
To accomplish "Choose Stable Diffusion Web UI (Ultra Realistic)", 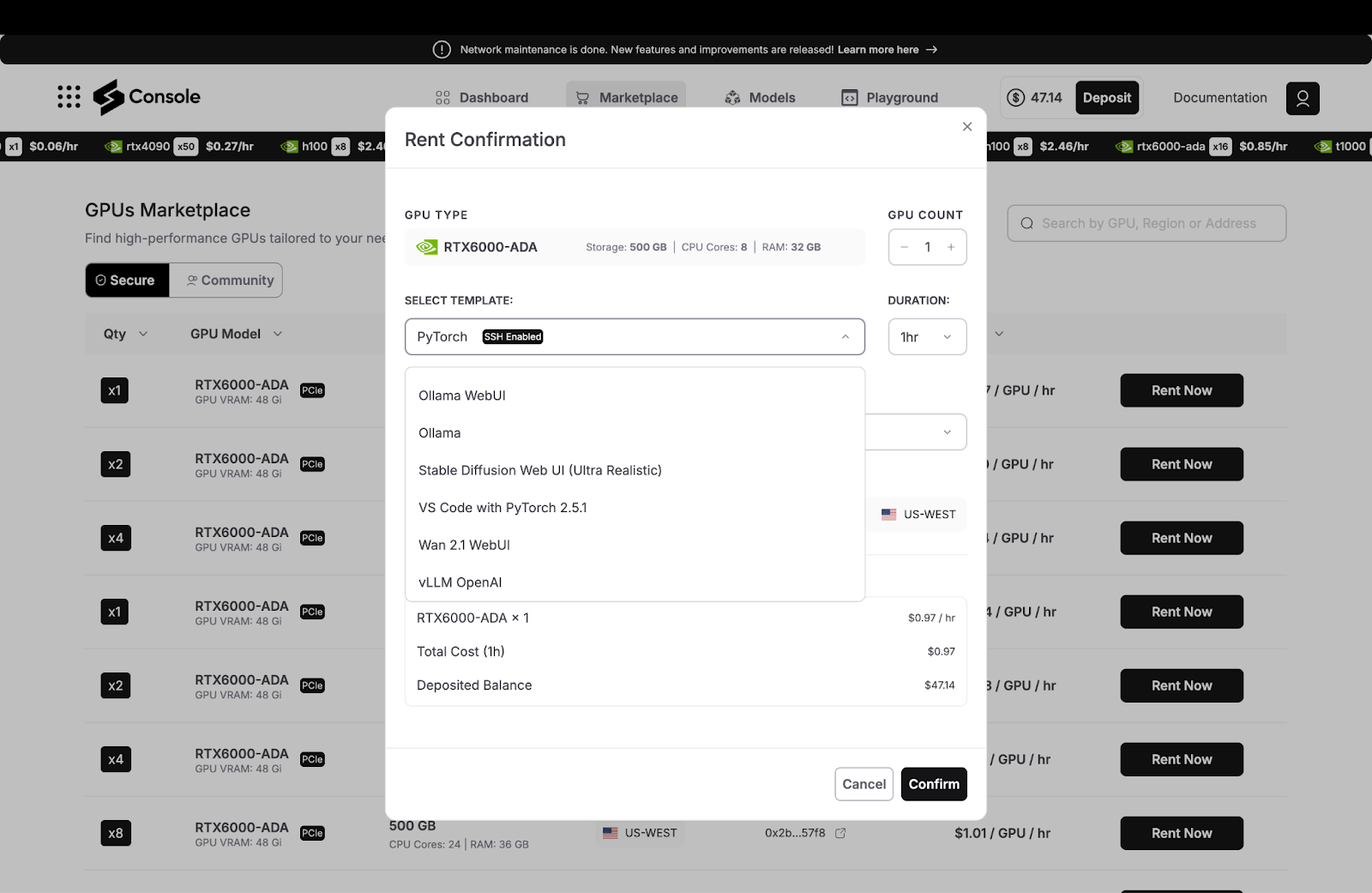I will pyautogui.click(x=635, y=470).
